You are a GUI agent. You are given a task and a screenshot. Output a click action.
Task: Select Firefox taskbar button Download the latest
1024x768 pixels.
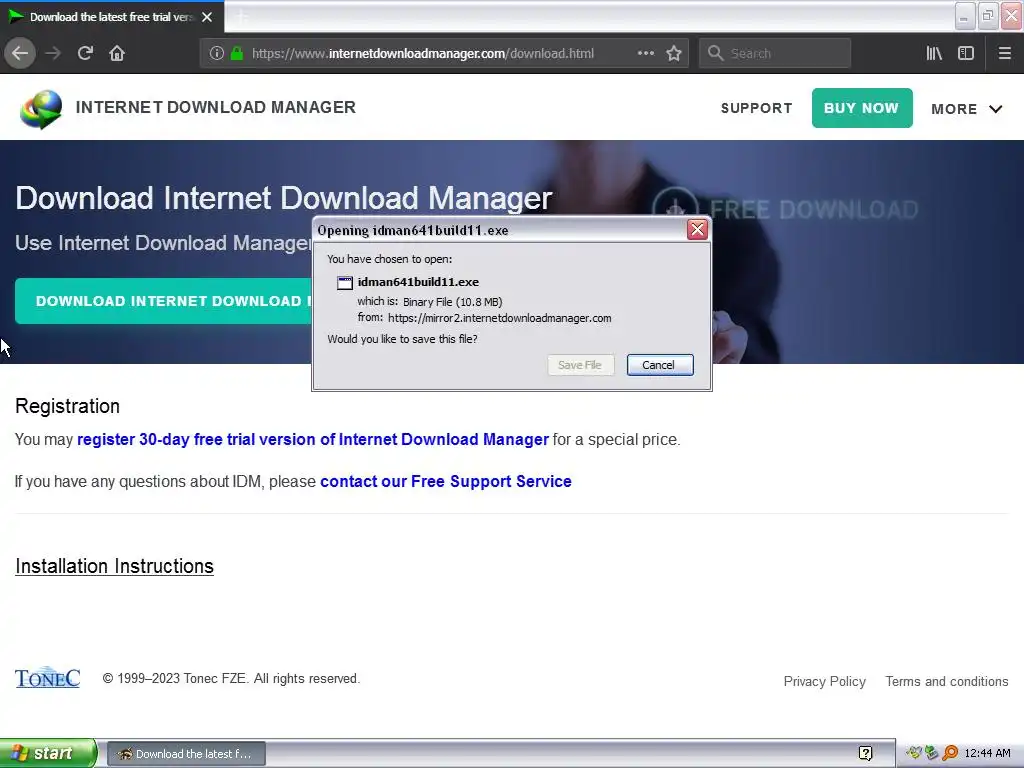click(x=186, y=754)
